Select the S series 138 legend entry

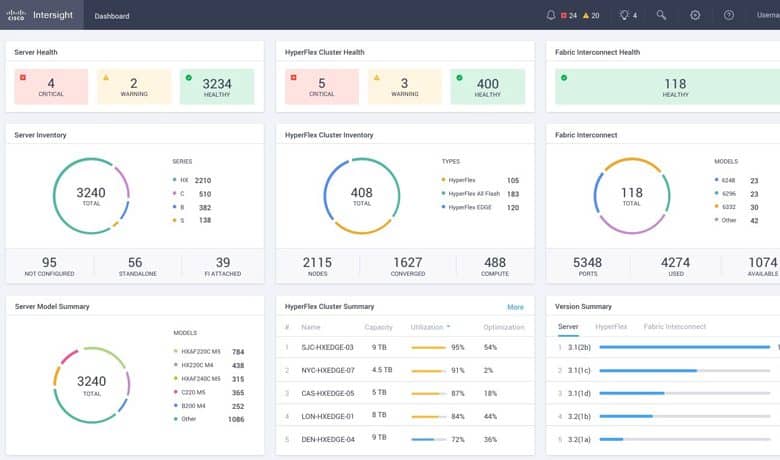192,220
